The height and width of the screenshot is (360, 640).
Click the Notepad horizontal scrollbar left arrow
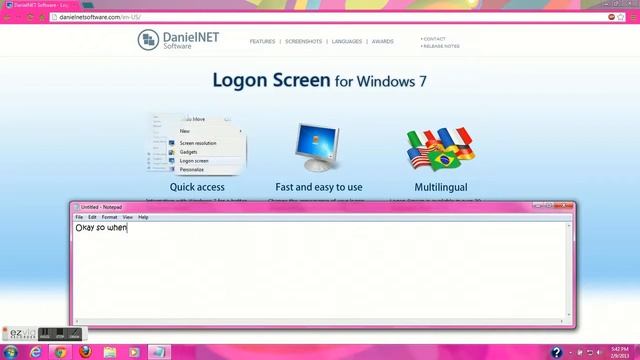click(x=77, y=321)
